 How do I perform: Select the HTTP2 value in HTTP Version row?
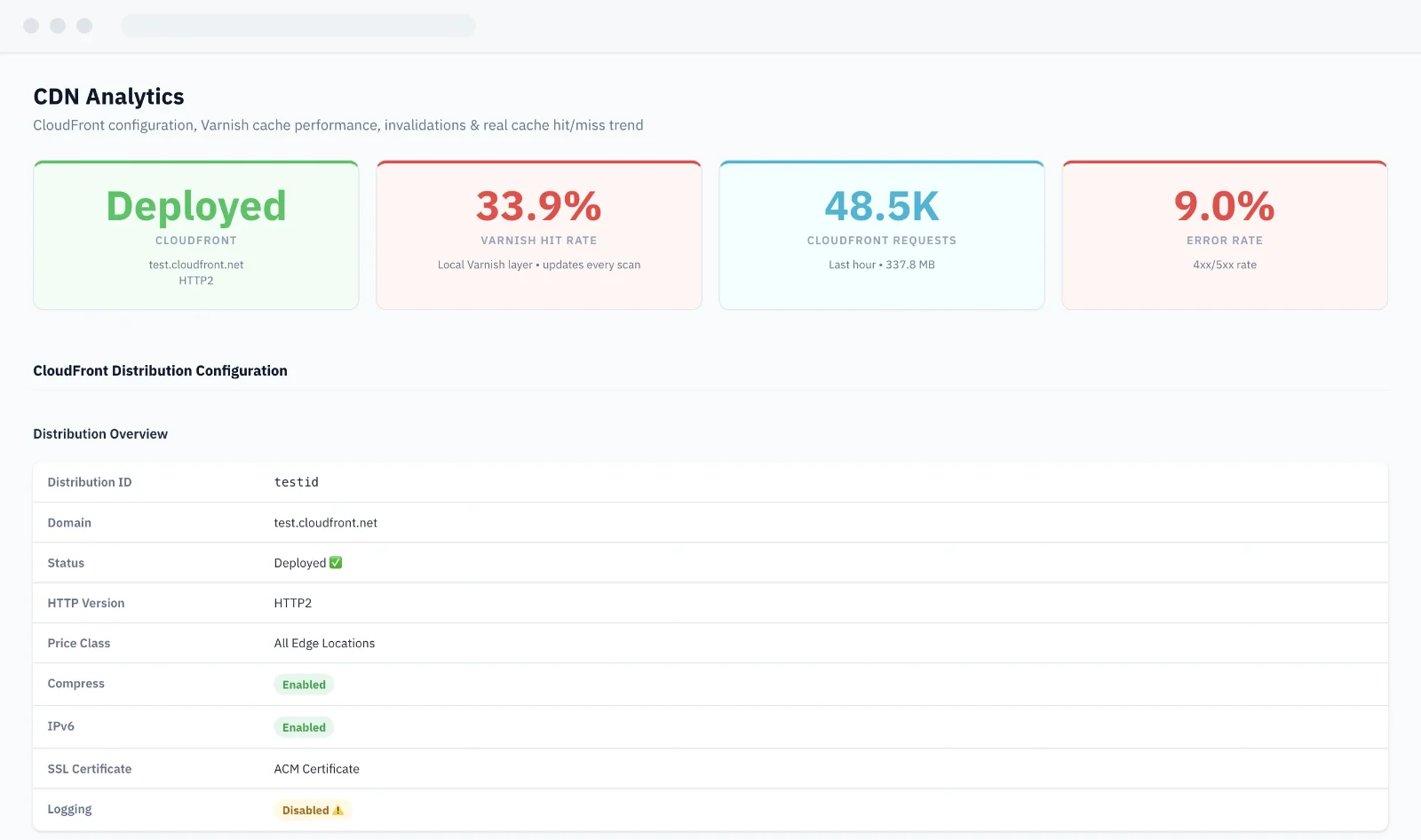coord(293,603)
